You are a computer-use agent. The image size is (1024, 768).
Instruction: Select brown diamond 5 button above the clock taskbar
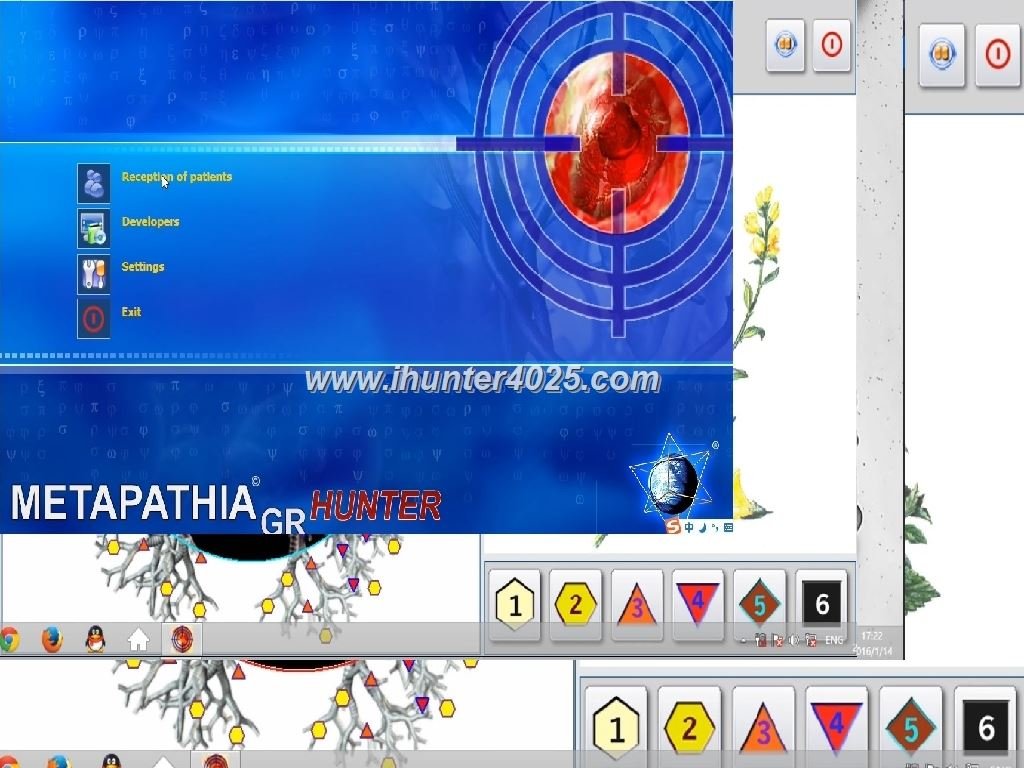tap(760, 604)
